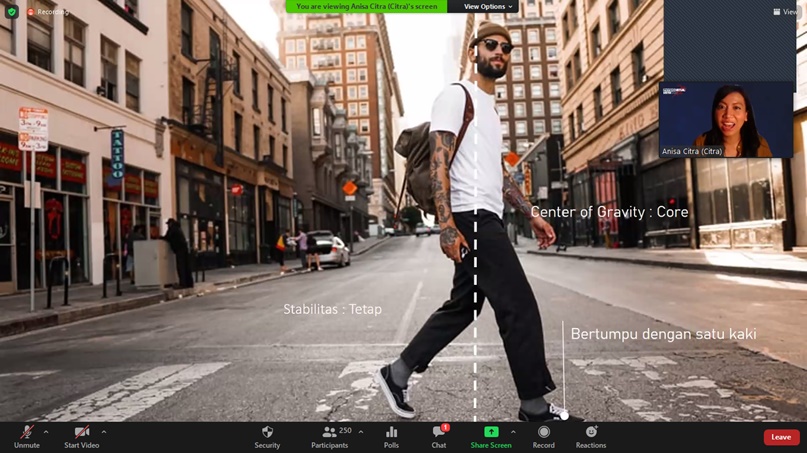Viewport: 807px width, 453px height.
Task: Open the Polls window
Action: tap(391, 436)
